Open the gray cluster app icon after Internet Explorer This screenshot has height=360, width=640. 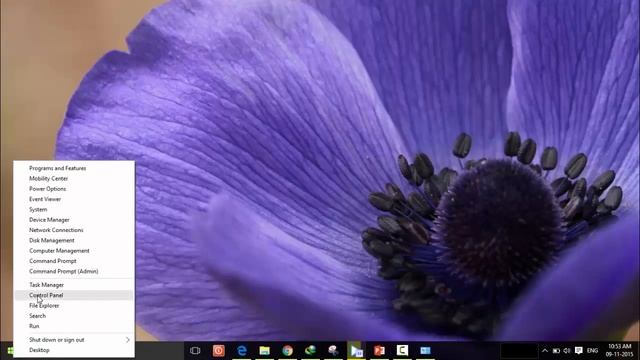pos(333,351)
